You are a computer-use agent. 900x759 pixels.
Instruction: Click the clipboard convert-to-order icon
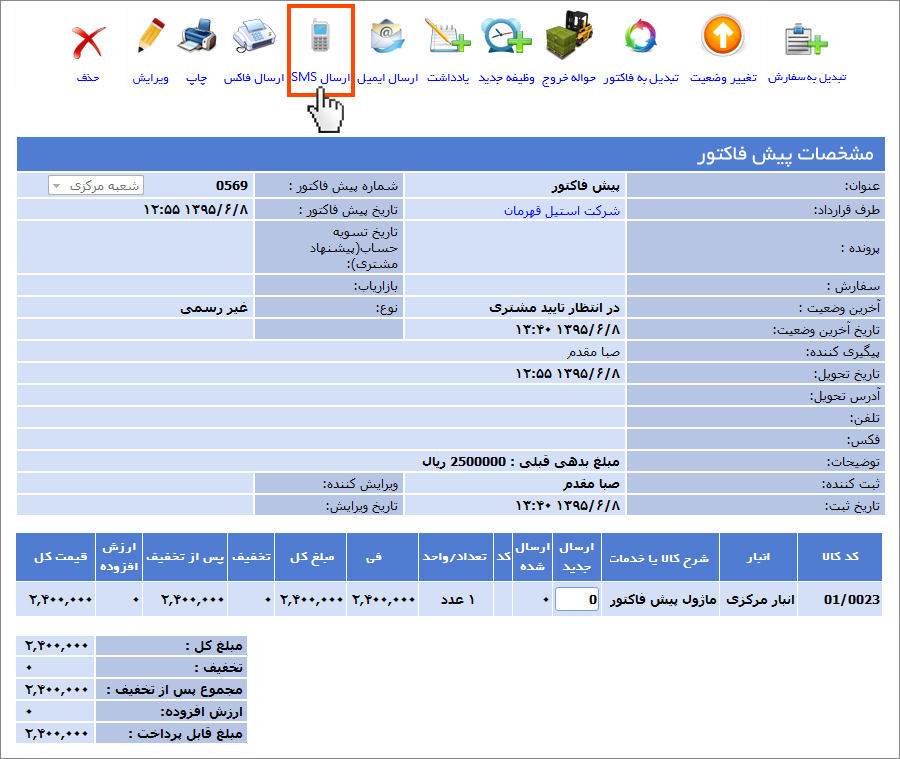click(806, 39)
